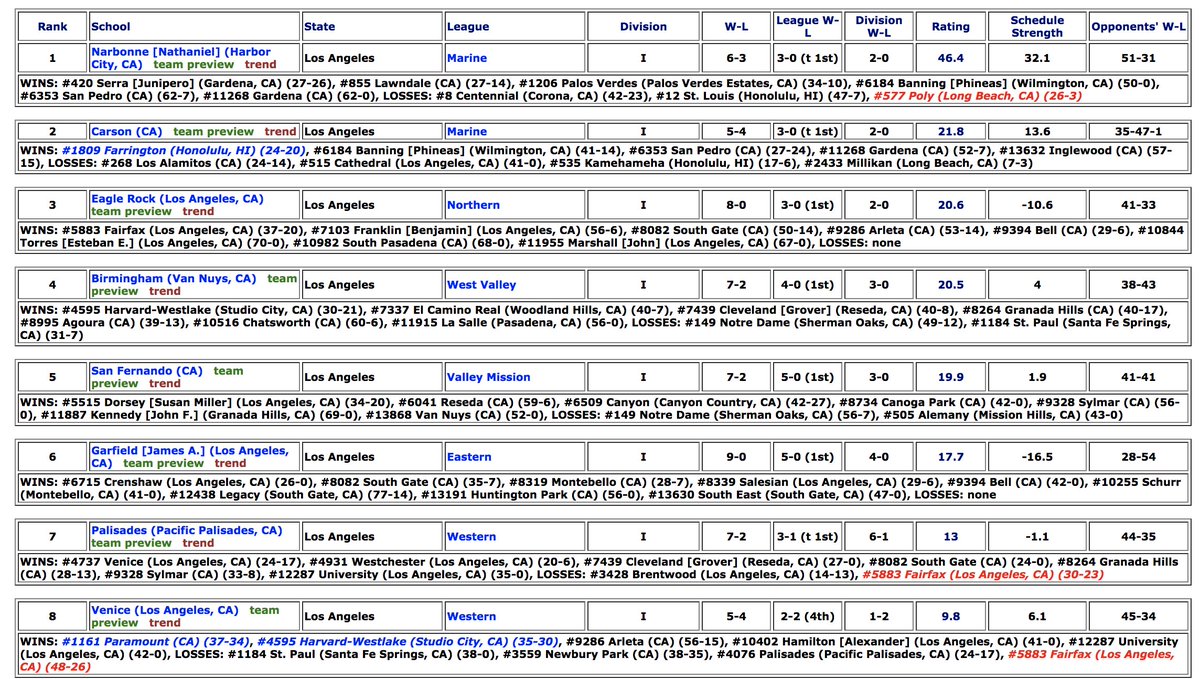Viewport: 1200px width, 679px height.
Task: Open Carson's Marine league link
Action: (467, 131)
